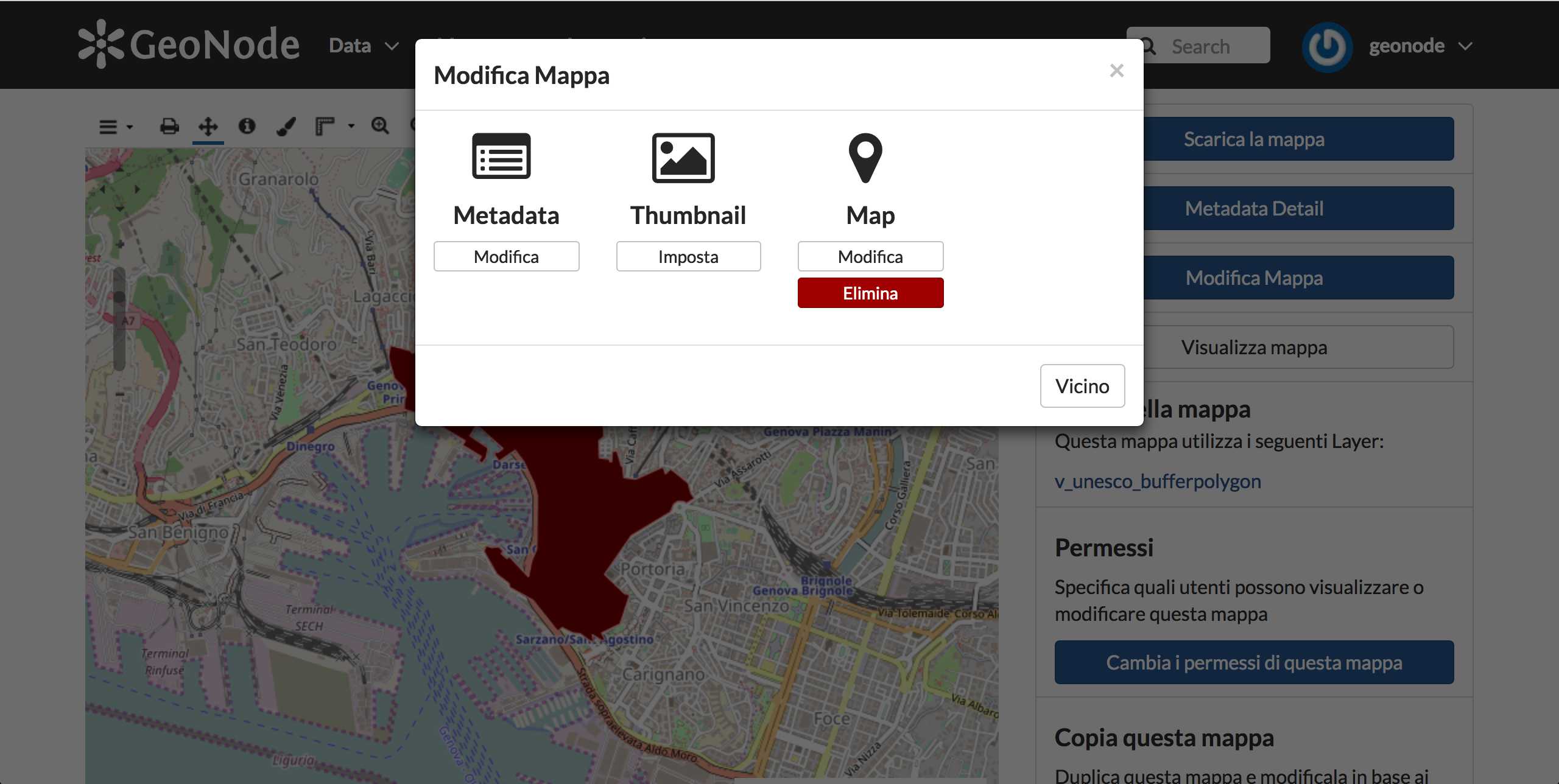Click the map zoom slider handle

point(119,298)
